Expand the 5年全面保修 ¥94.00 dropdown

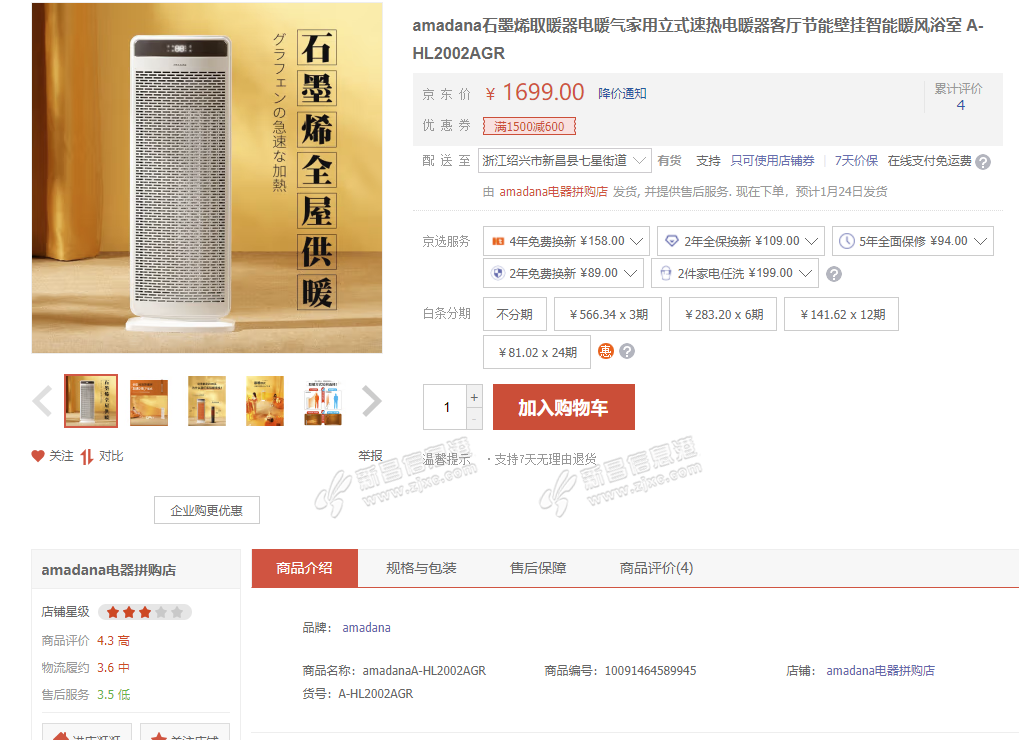tap(912, 241)
